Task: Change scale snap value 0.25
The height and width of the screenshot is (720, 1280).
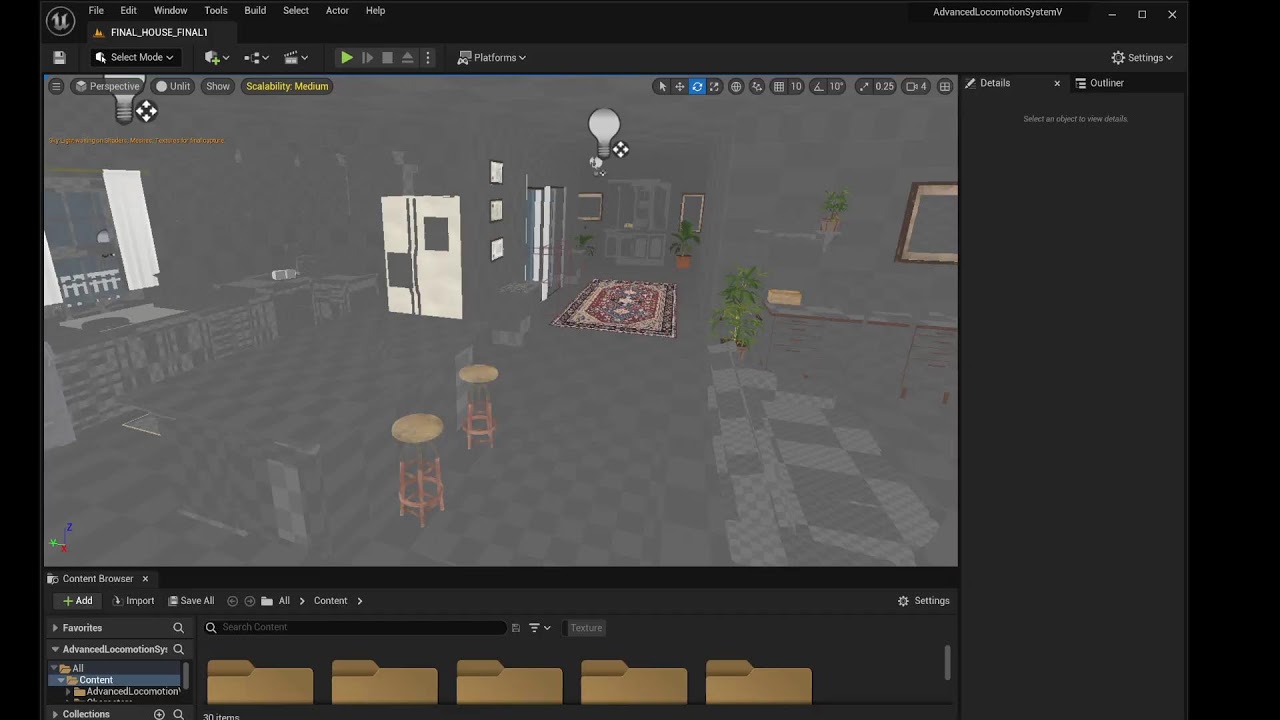Action: coord(884,86)
